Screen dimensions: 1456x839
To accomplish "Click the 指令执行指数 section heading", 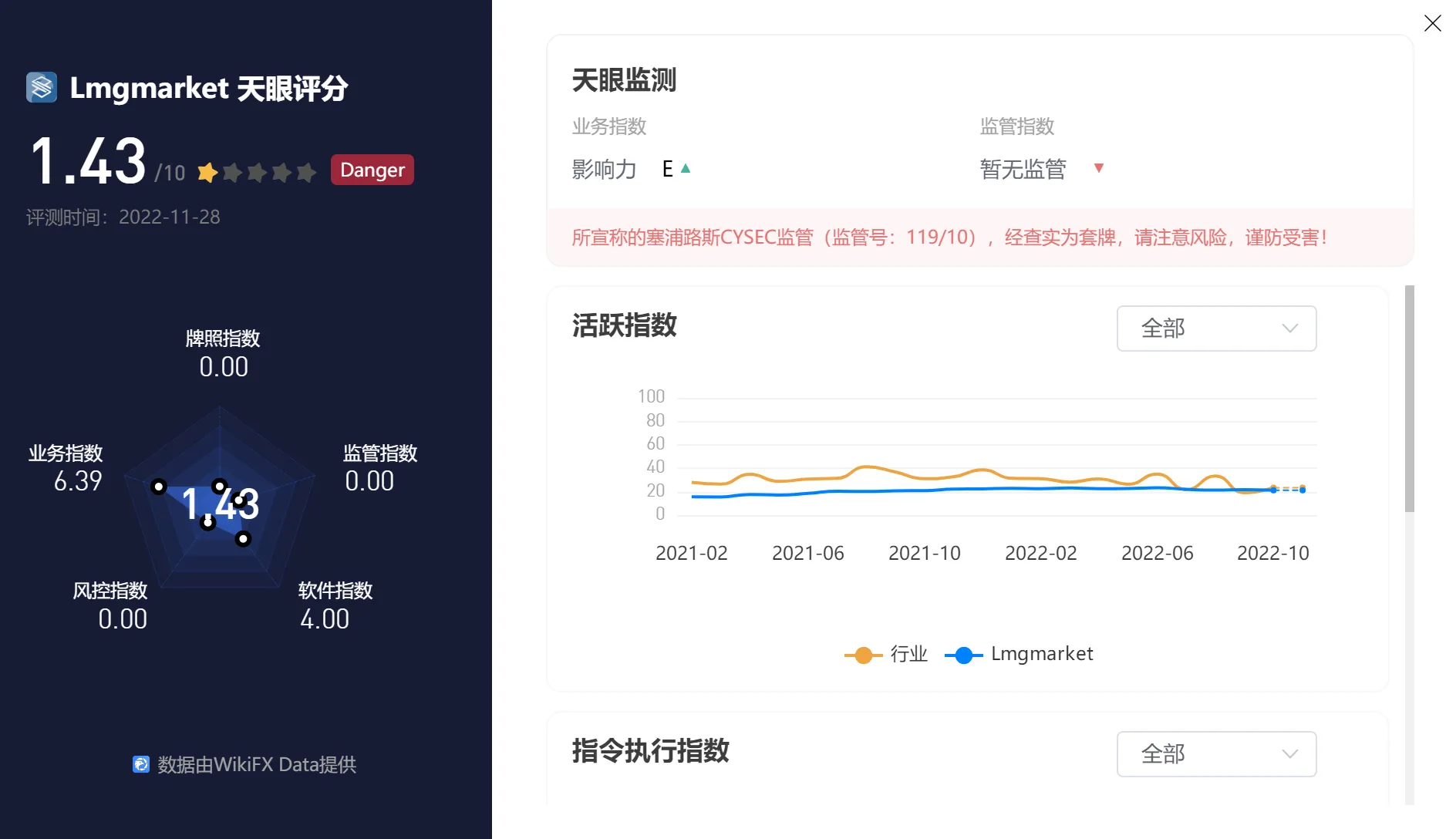I will (650, 751).
